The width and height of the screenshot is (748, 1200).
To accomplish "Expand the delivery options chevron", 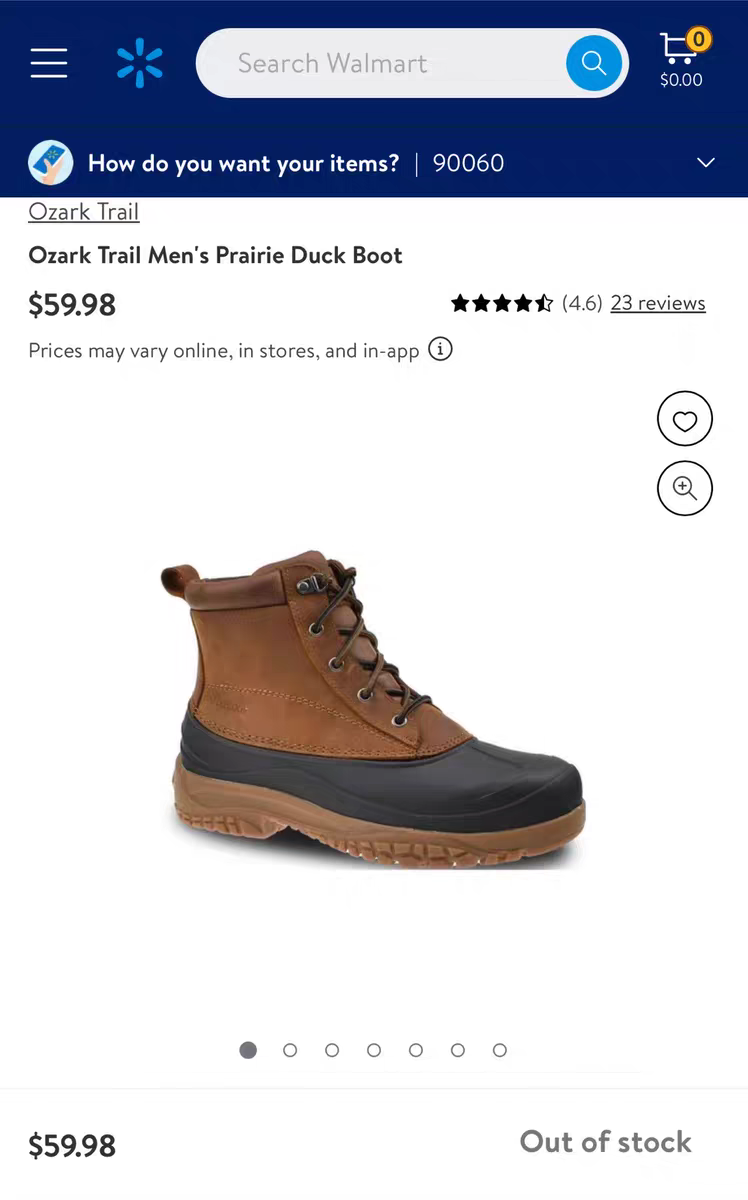I will tap(706, 163).
